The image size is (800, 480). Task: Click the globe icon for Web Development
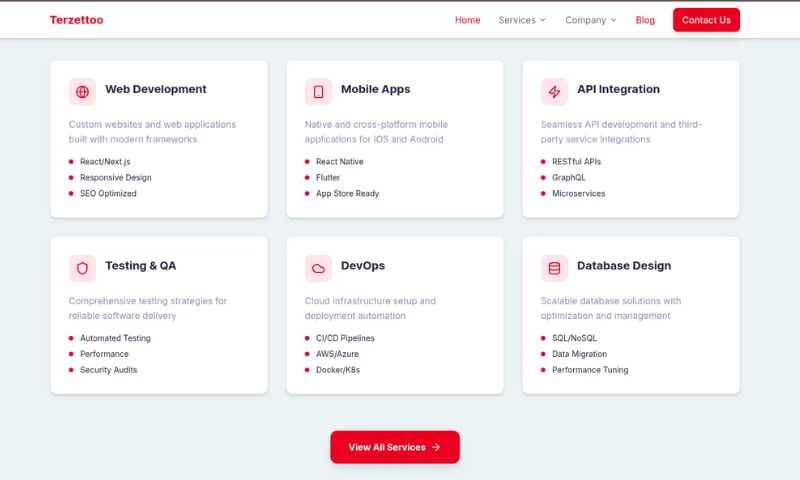82,92
